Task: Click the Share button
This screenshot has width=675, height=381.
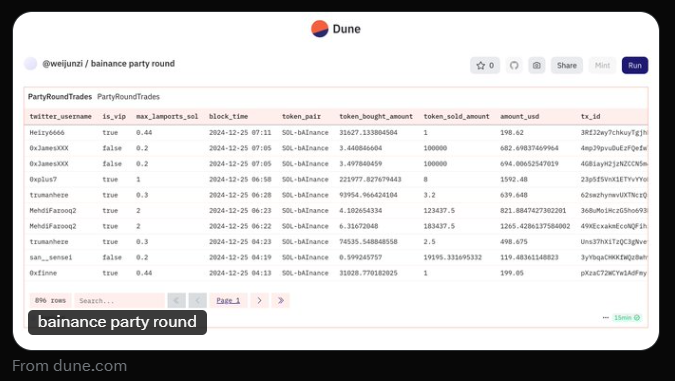Action: pyautogui.click(x=567, y=65)
